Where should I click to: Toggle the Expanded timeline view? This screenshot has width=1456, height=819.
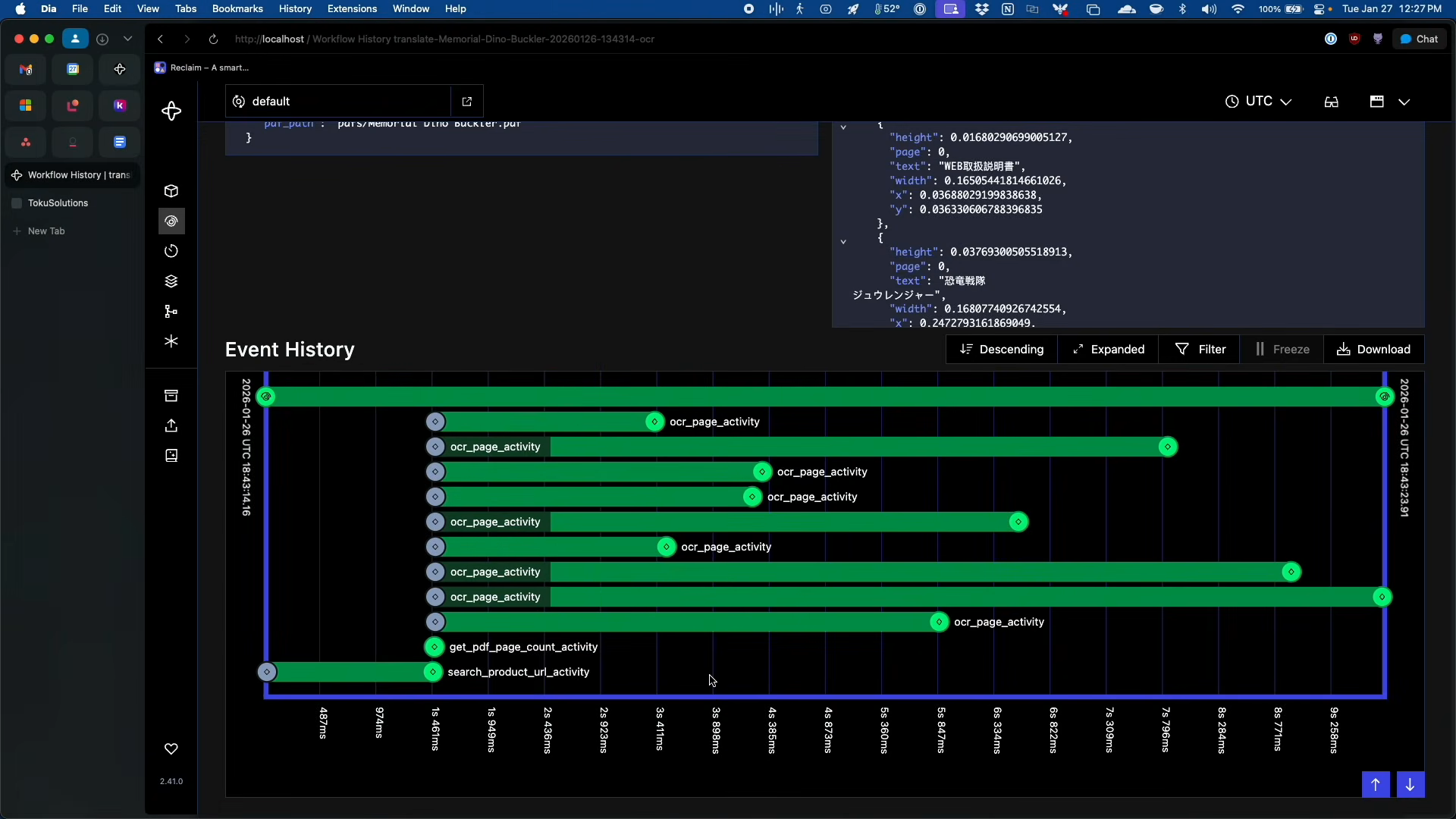coord(1108,350)
